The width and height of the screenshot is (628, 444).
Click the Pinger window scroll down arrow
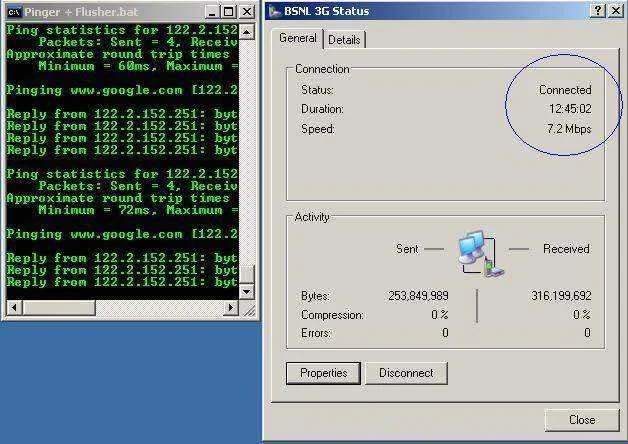click(x=247, y=291)
